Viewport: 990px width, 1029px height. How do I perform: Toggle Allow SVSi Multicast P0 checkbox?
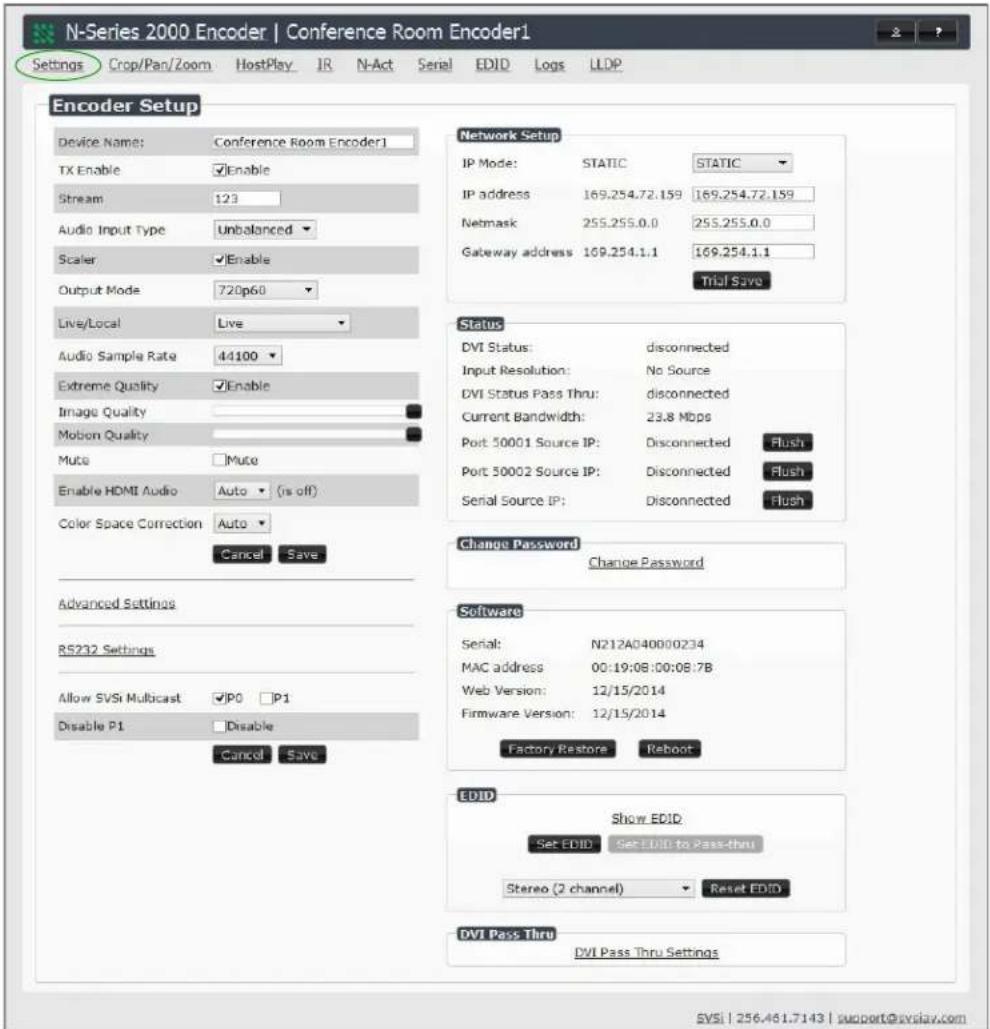tap(219, 698)
